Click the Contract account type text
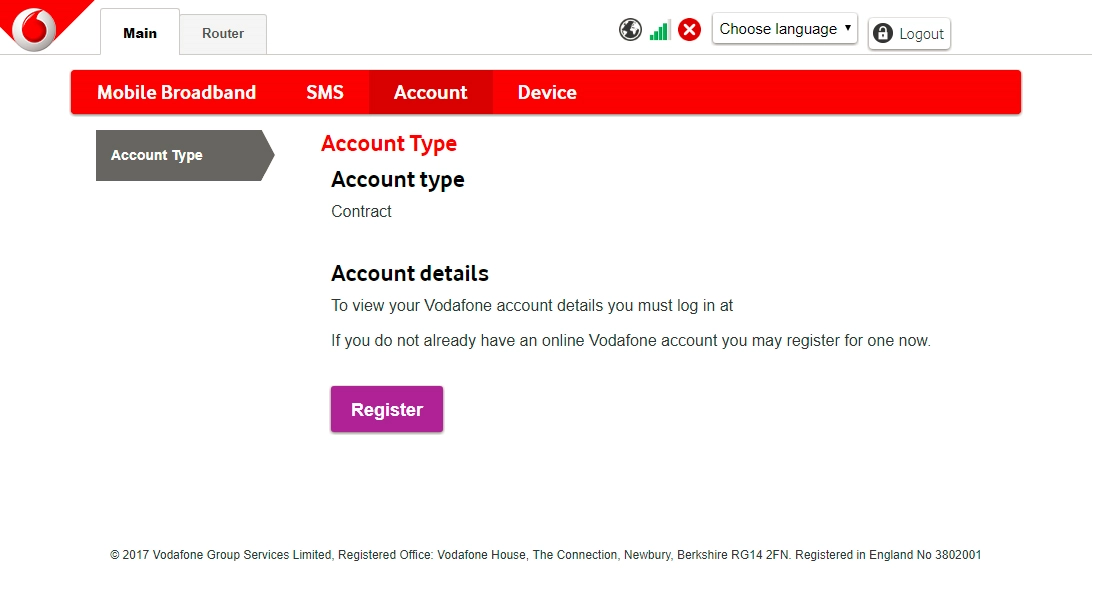This screenshot has width=1099, height=608. (361, 211)
